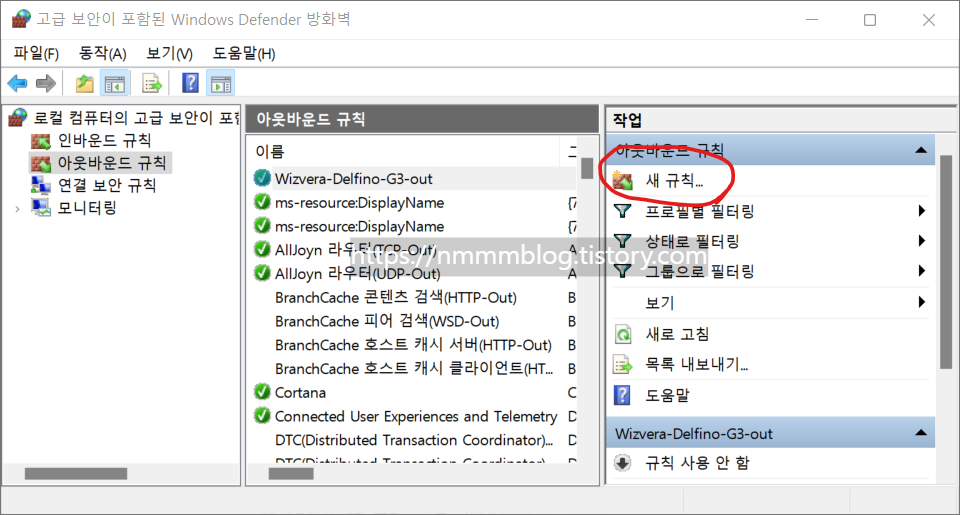Open the 프로필별 필터링 submenu arrow

(x=921, y=211)
